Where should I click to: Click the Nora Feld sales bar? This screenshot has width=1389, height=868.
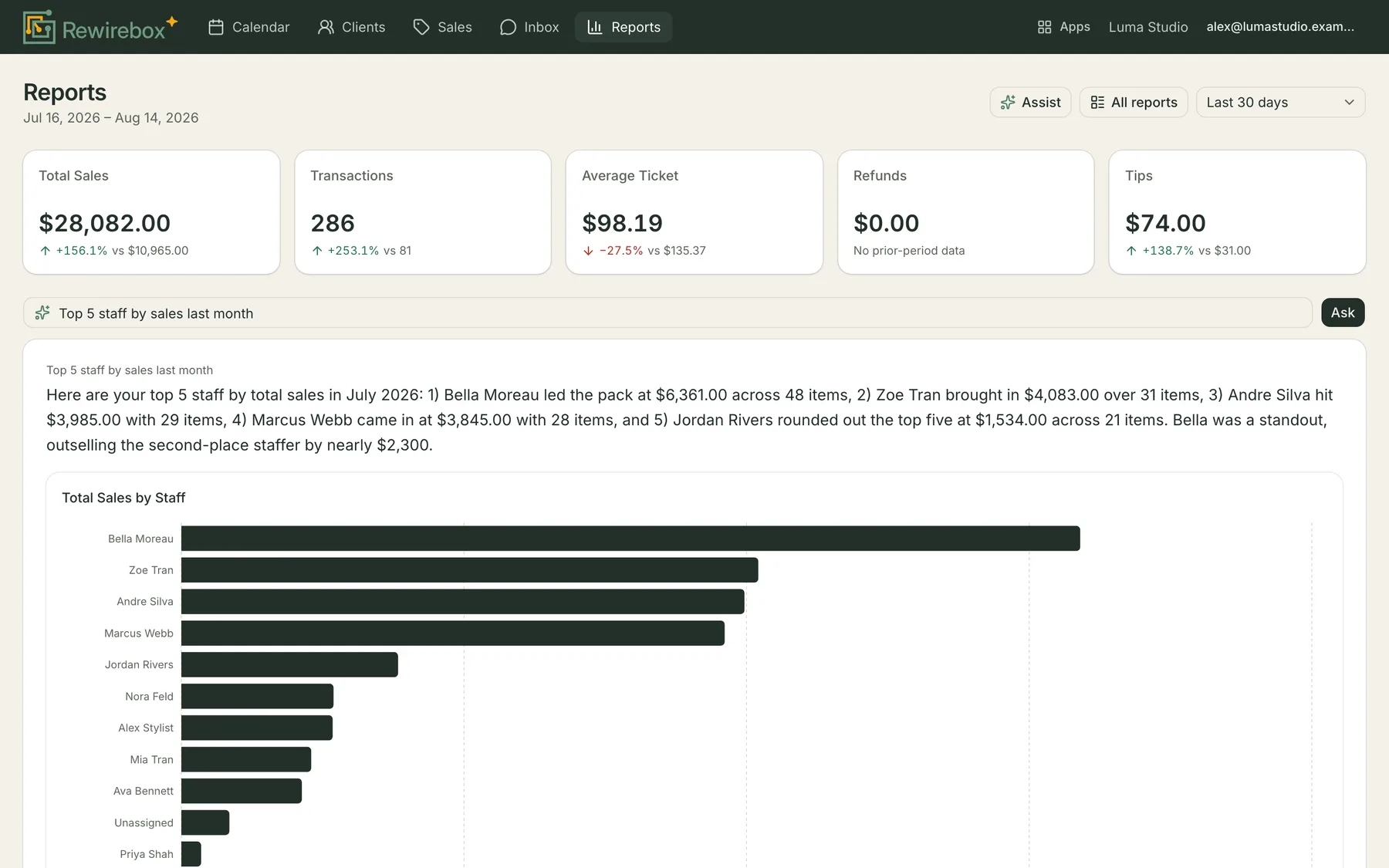point(257,696)
